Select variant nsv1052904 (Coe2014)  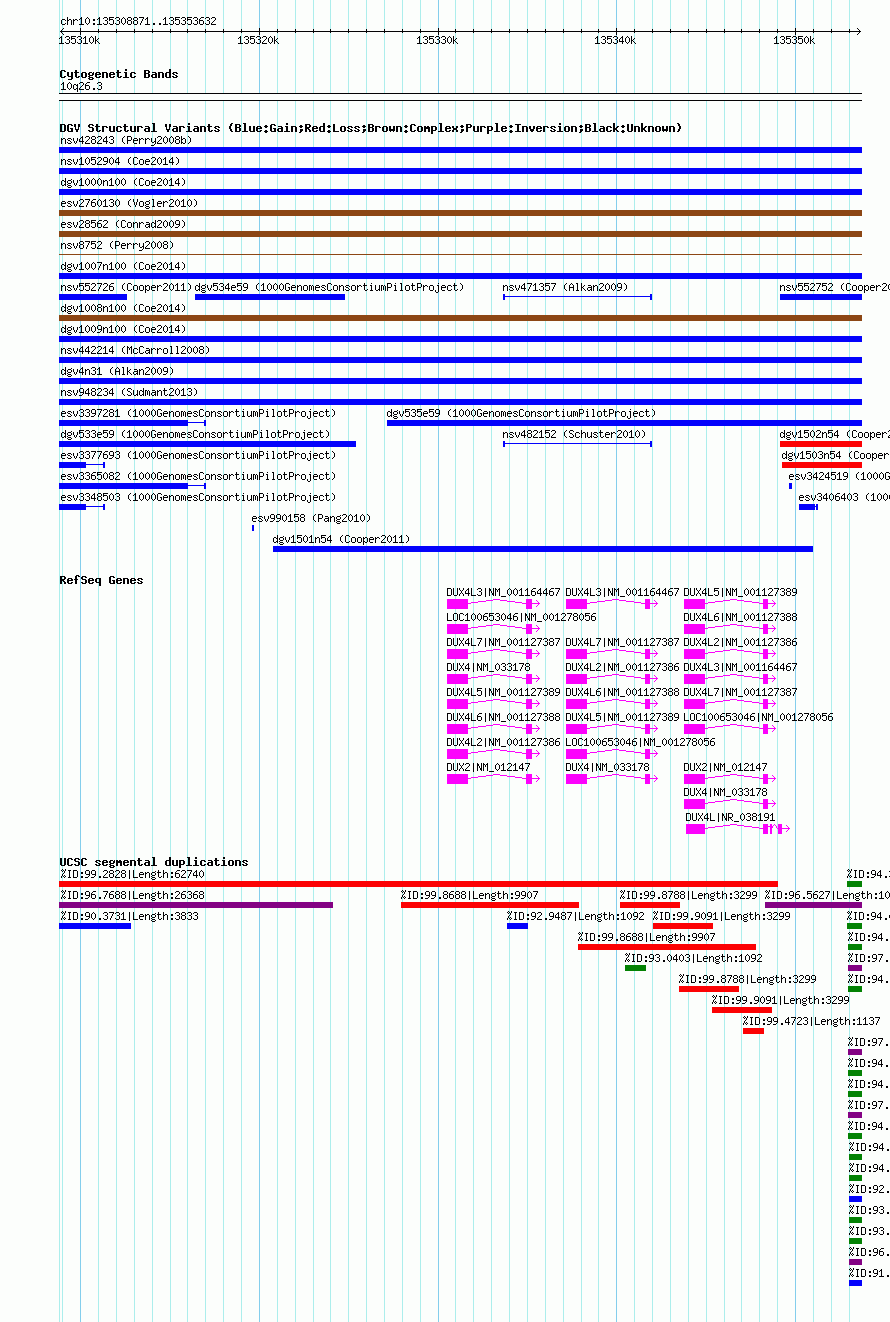(x=120, y=161)
